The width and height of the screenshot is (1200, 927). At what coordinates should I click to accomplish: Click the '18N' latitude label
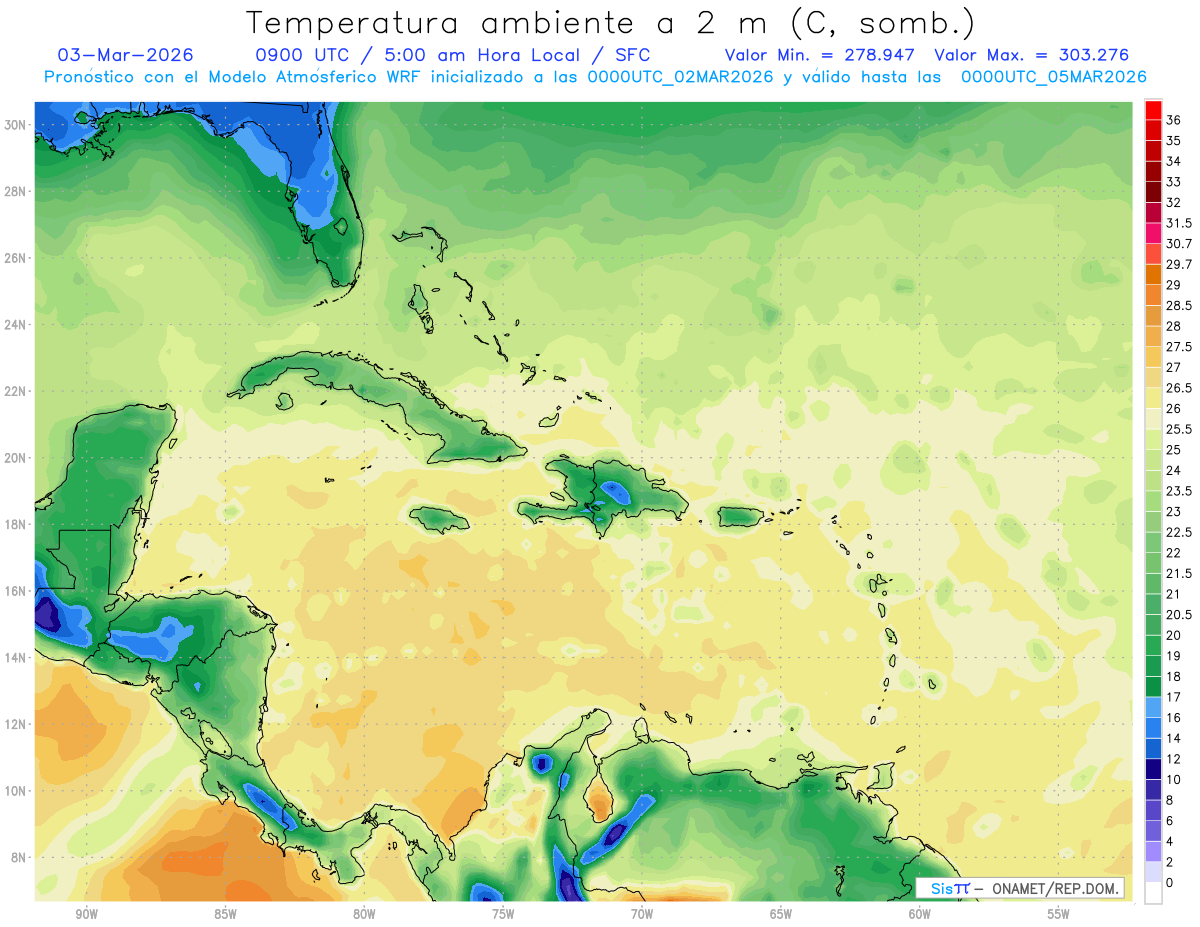point(17,524)
